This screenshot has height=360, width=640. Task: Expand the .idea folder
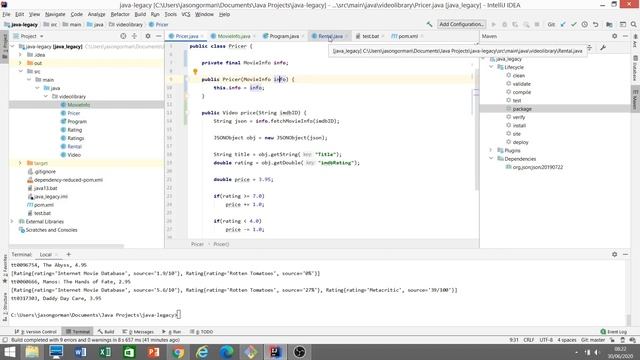(x=20, y=55)
